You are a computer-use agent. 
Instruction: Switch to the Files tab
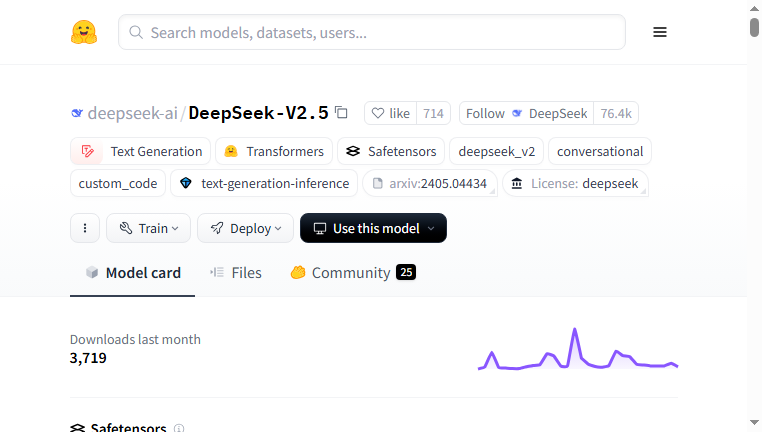tap(236, 273)
